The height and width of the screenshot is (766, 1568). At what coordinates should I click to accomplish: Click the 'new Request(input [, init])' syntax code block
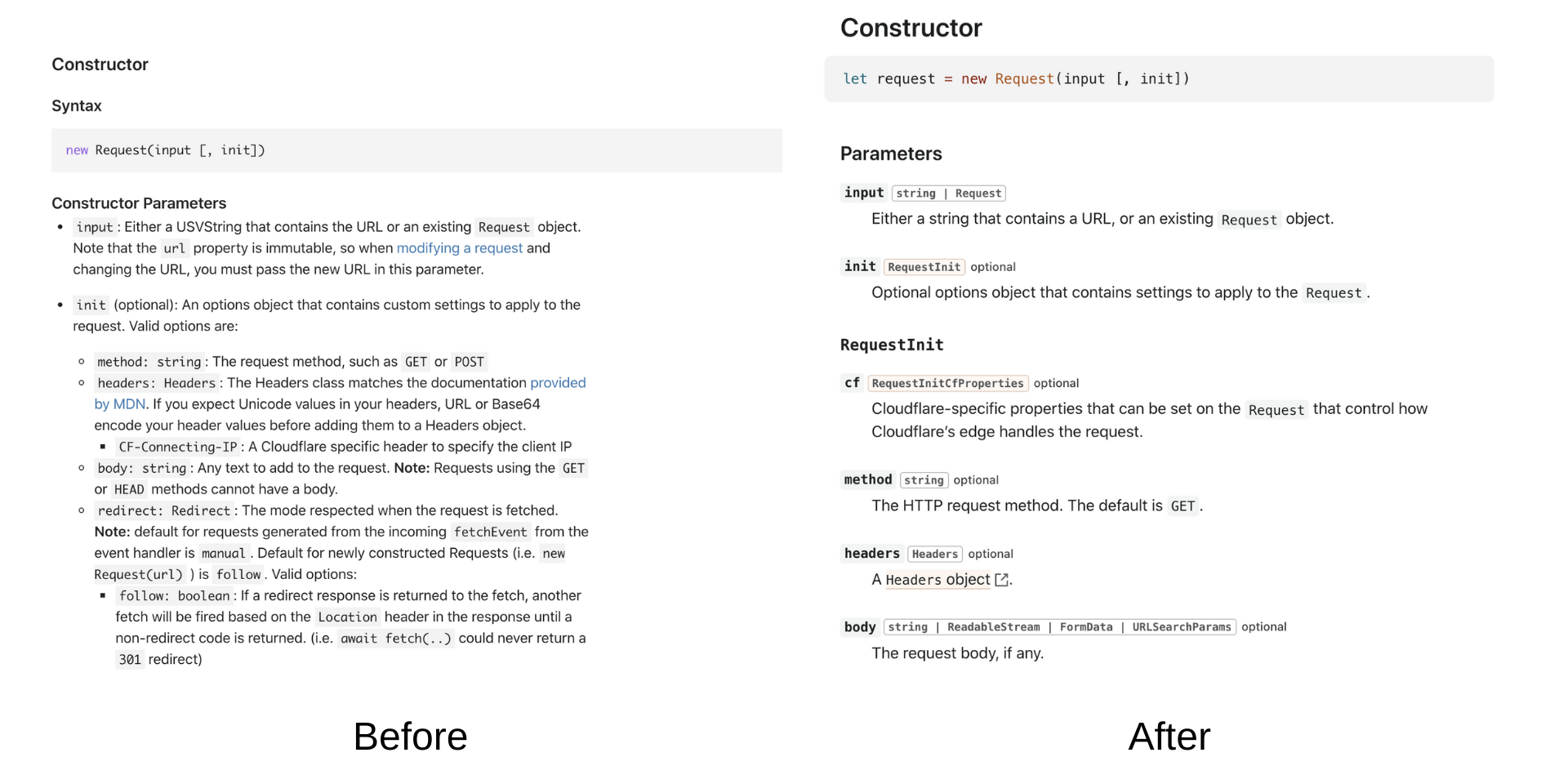click(416, 150)
